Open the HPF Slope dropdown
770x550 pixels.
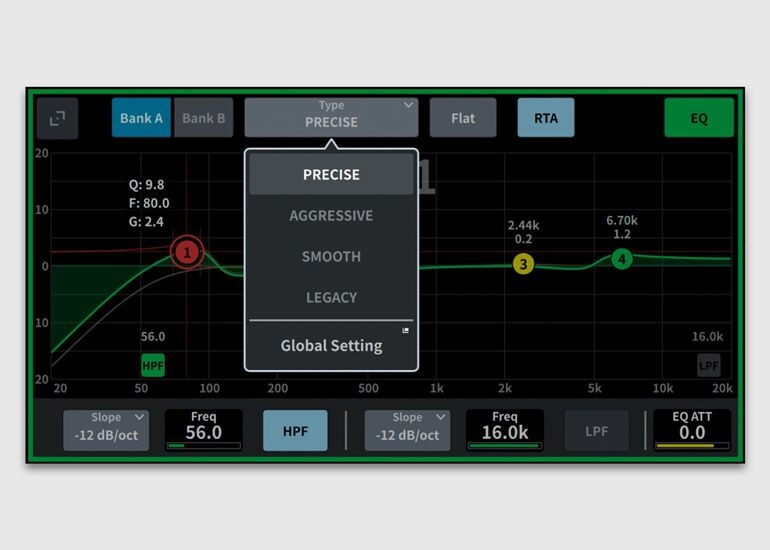(106, 431)
